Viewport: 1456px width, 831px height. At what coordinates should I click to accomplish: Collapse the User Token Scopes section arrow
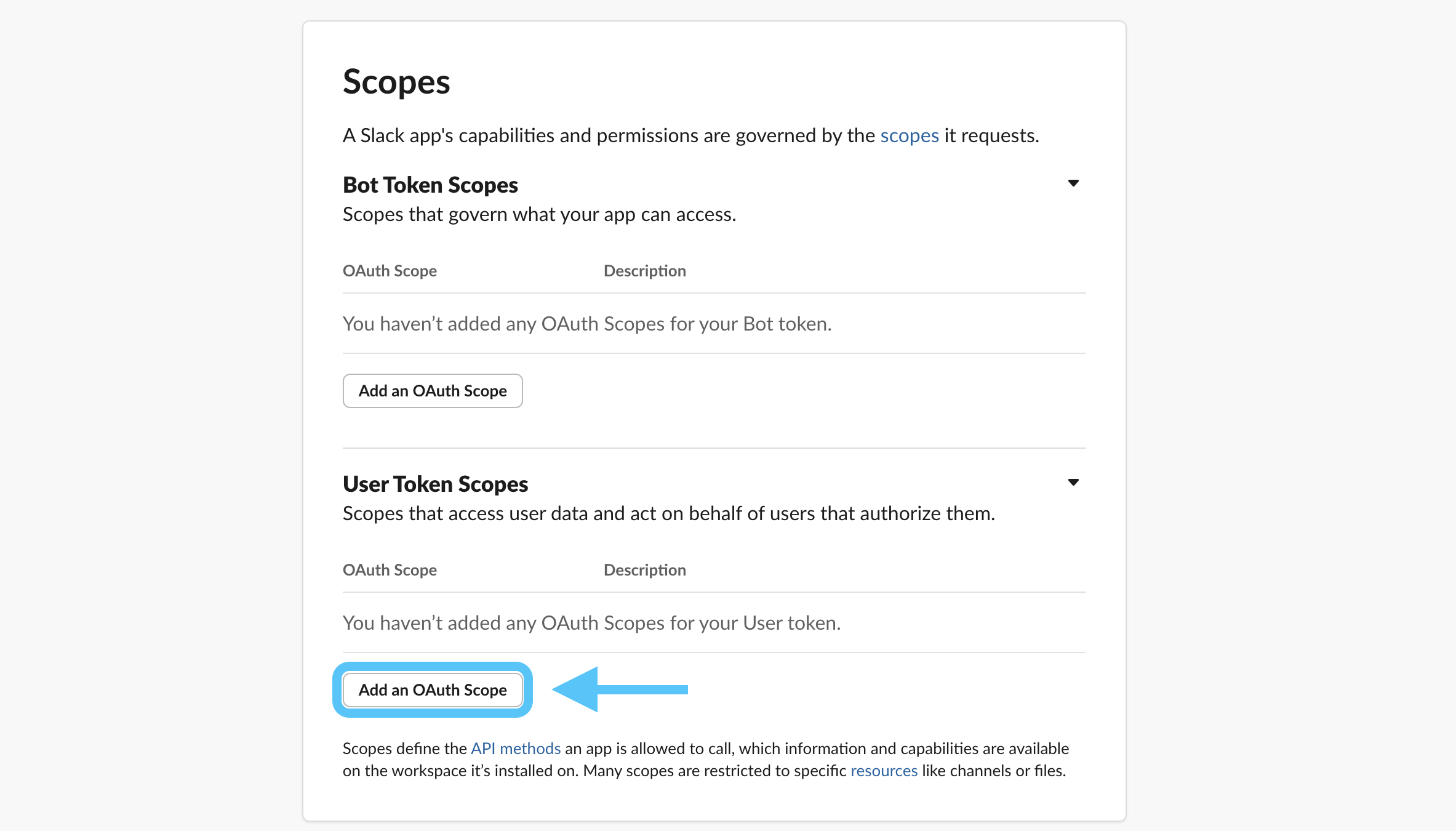pos(1073,483)
